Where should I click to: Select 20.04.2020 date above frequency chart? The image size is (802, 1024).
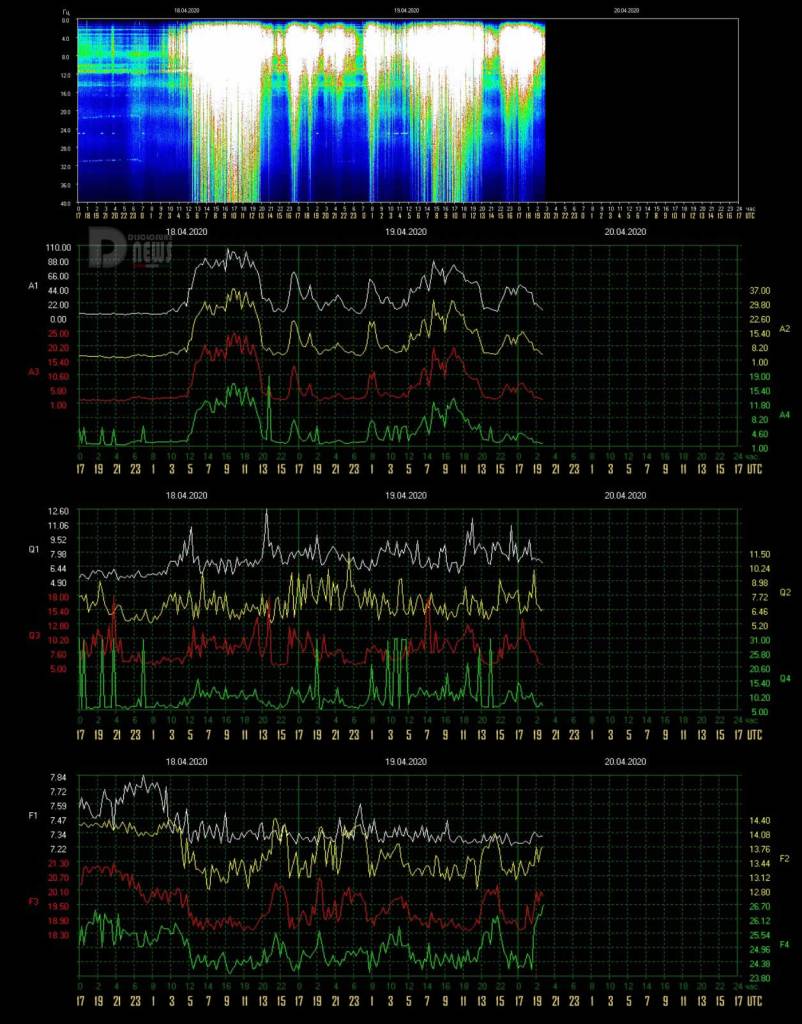tap(625, 761)
